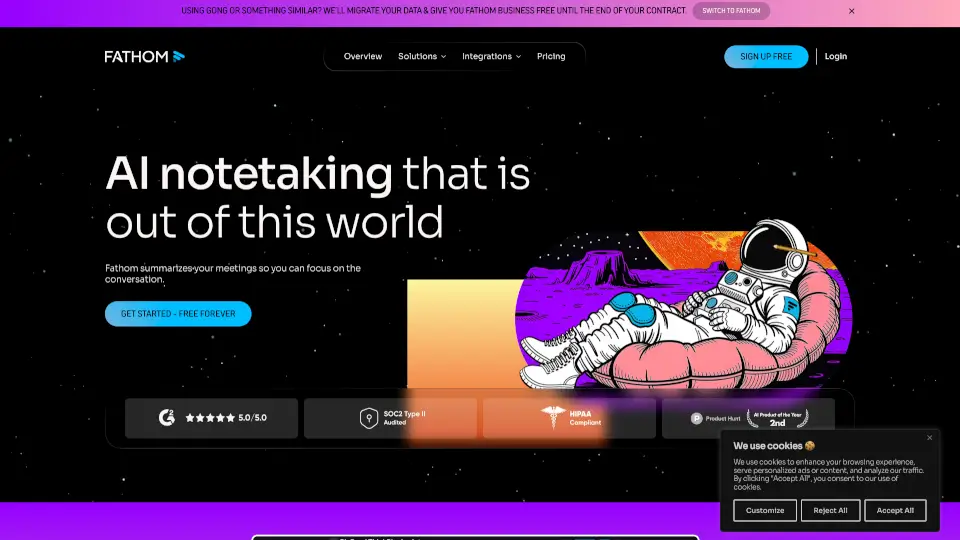Viewport: 960px width, 540px height.
Task: Go to the Pricing page
Action: pyautogui.click(x=551, y=57)
